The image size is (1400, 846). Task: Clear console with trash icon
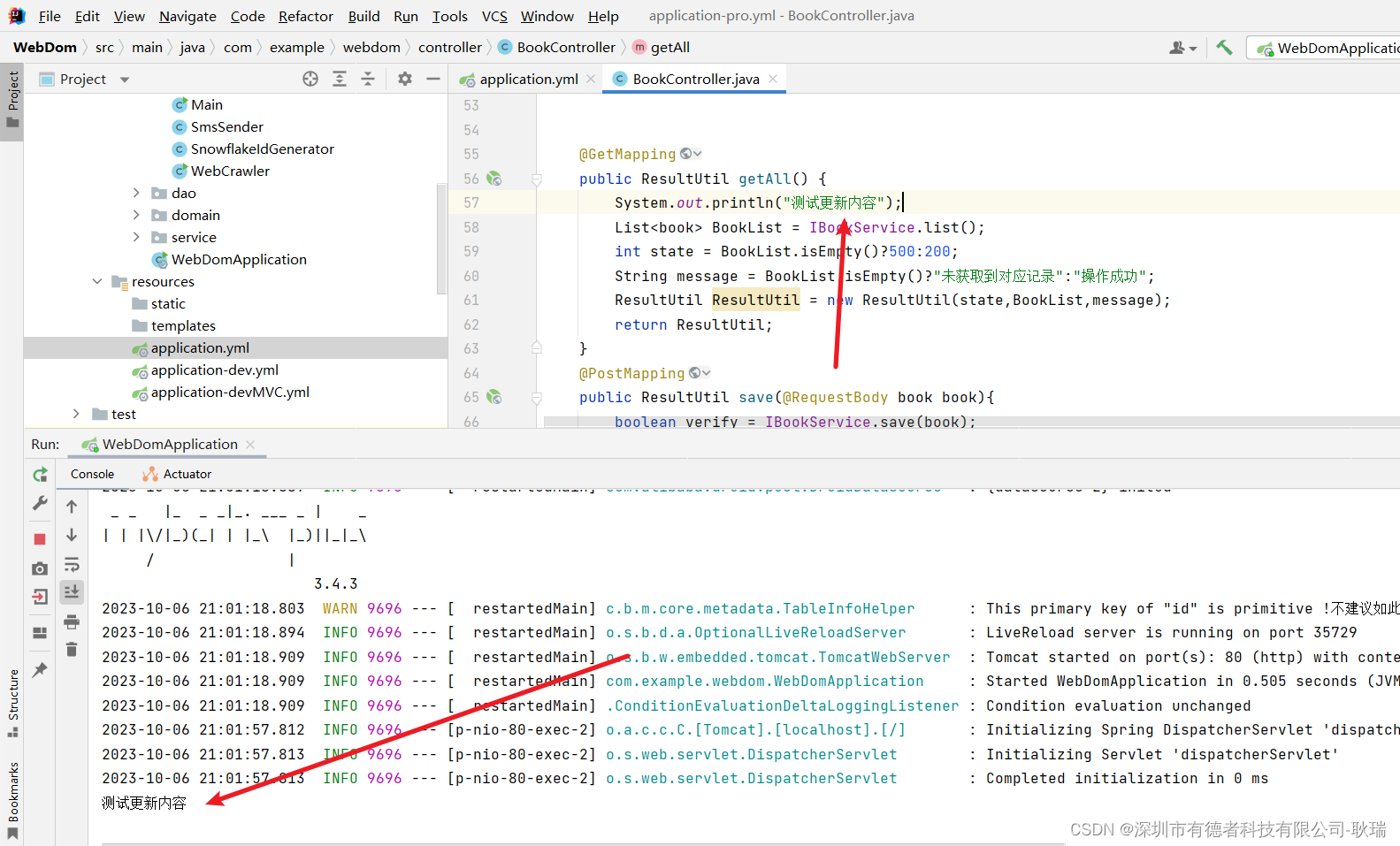(72, 650)
